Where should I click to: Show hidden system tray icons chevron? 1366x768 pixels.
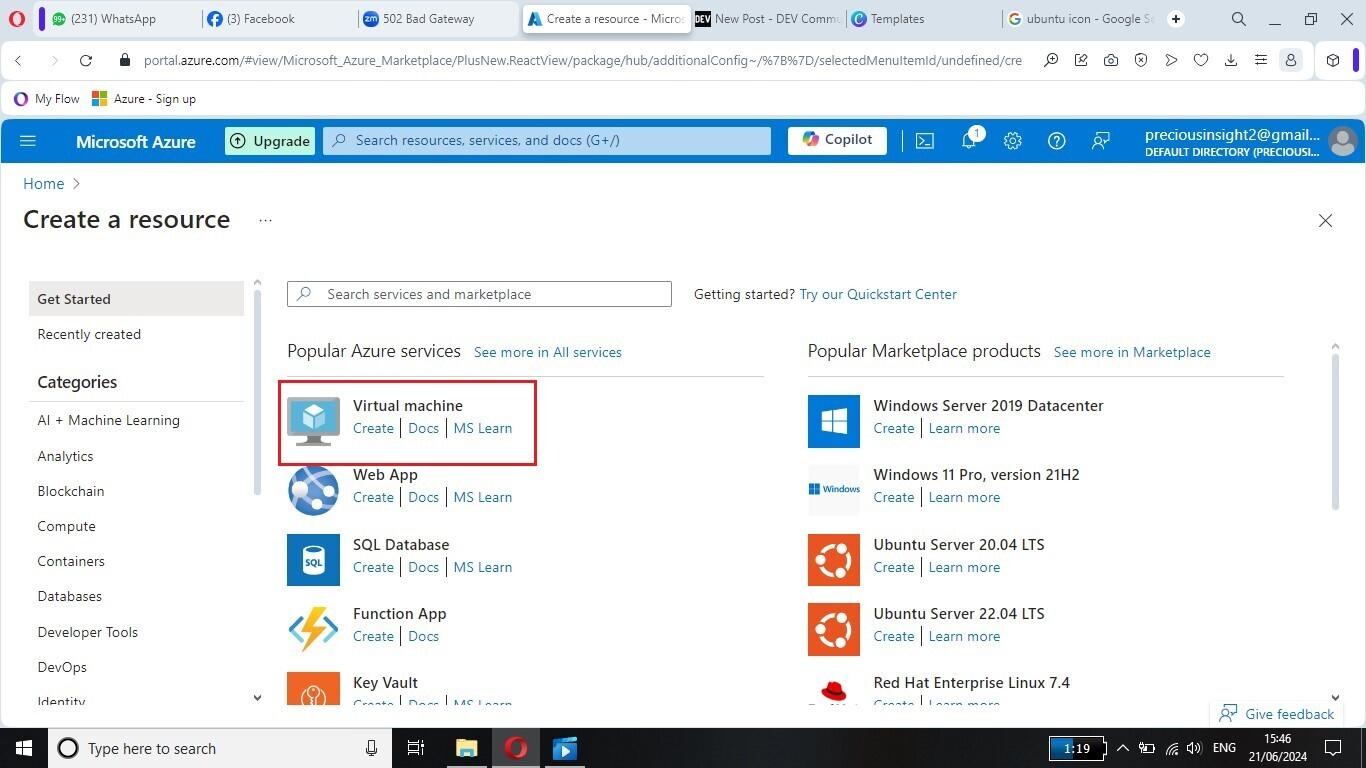(x=1122, y=748)
